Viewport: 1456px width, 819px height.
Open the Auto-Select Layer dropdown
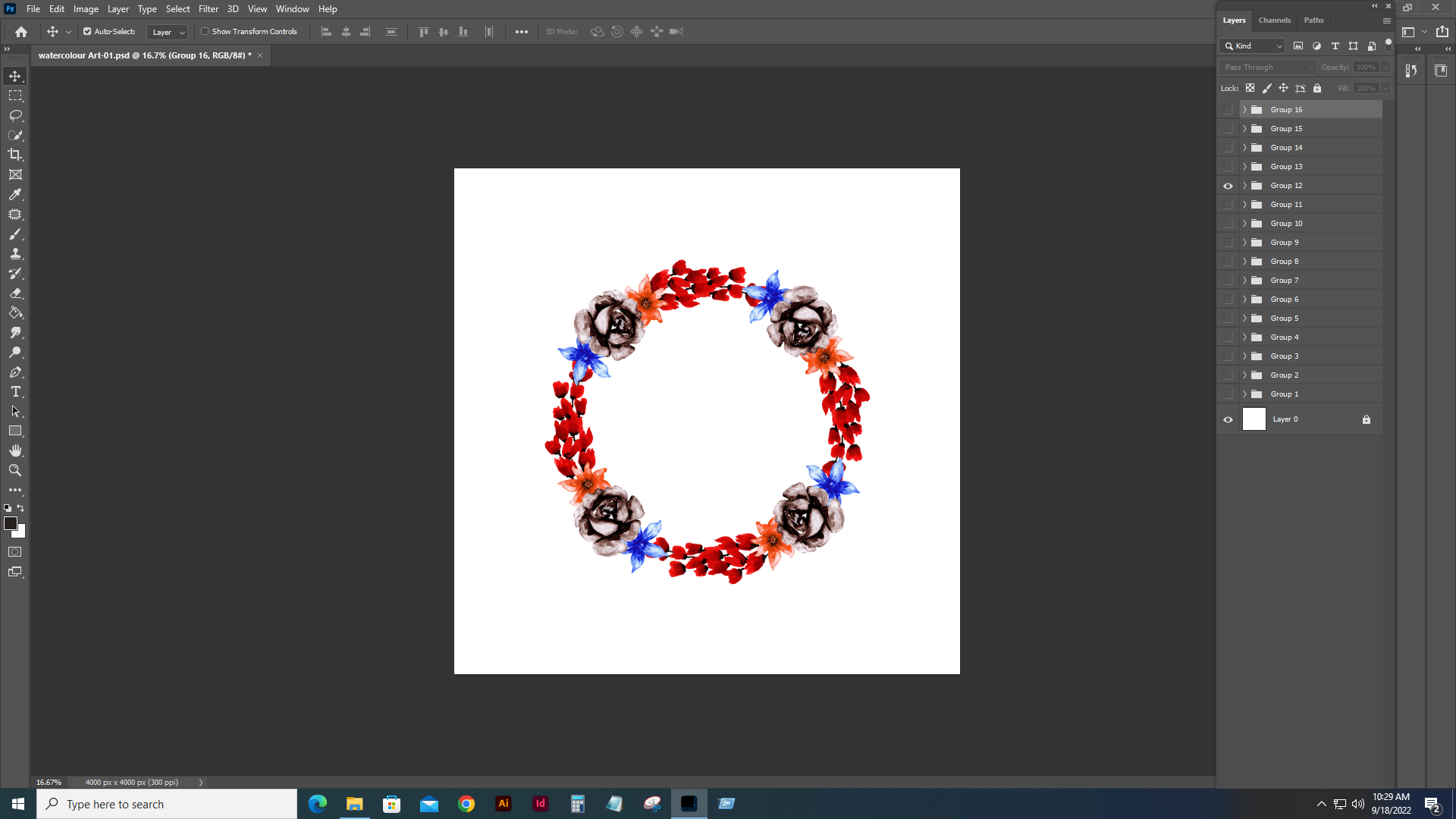(x=168, y=32)
